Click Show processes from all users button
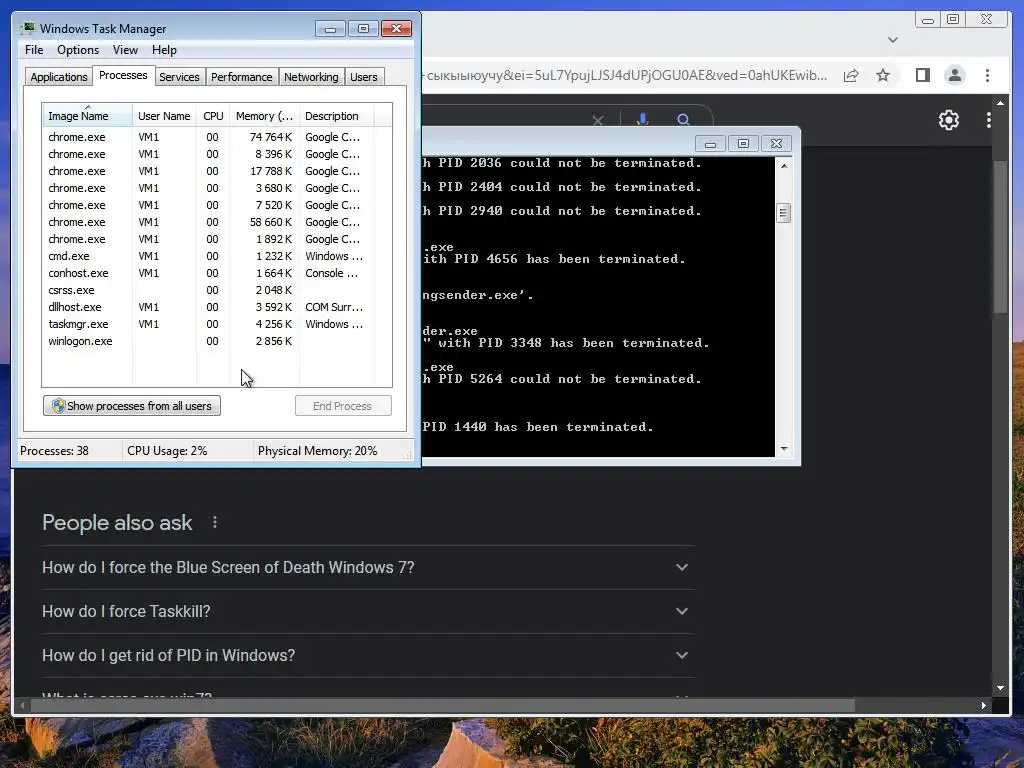The height and width of the screenshot is (768, 1024). click(x=132, y=406)
